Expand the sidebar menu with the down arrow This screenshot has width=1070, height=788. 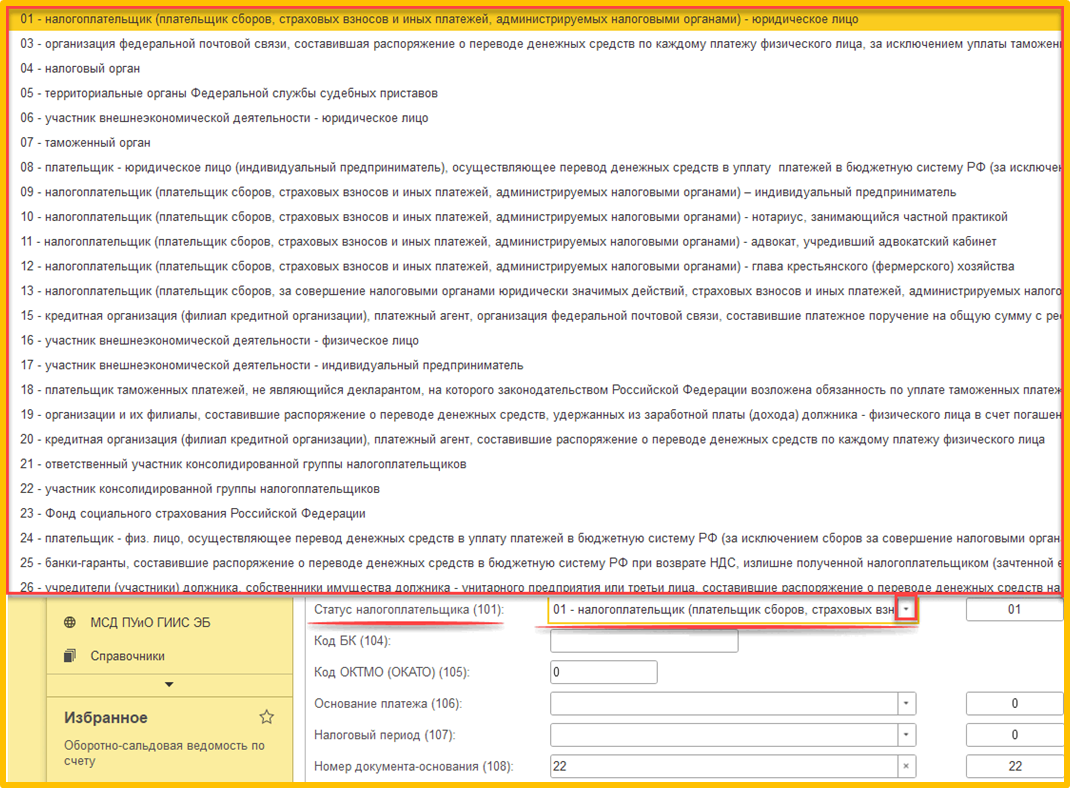(169, 684)
